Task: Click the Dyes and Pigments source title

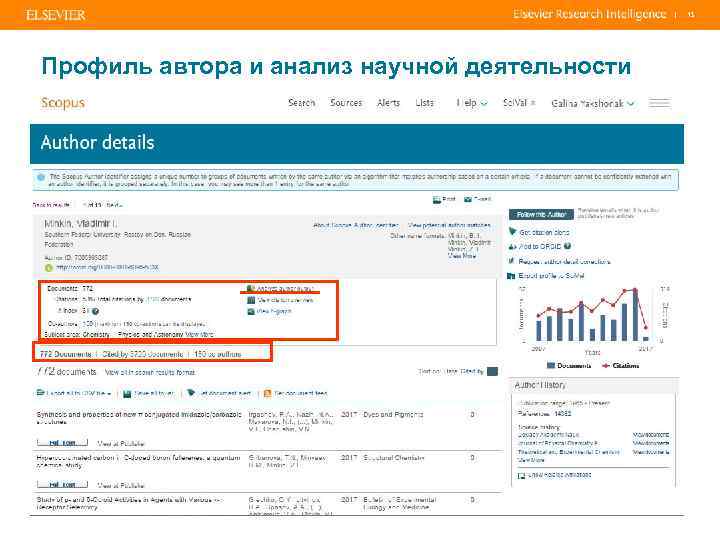Action: click(393, 414)
